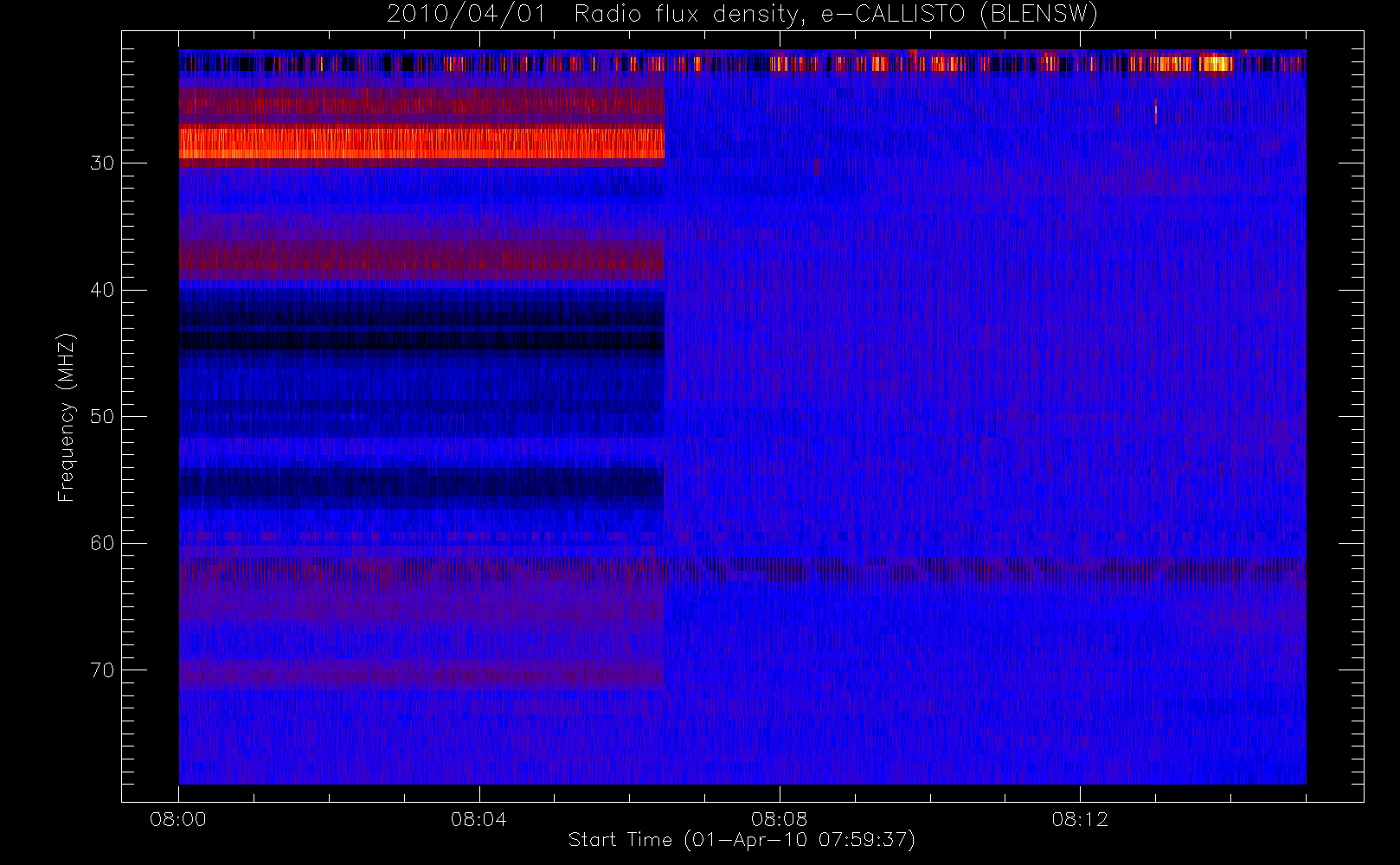Click the 08:08 time tick label

click(x=779, y=819)
